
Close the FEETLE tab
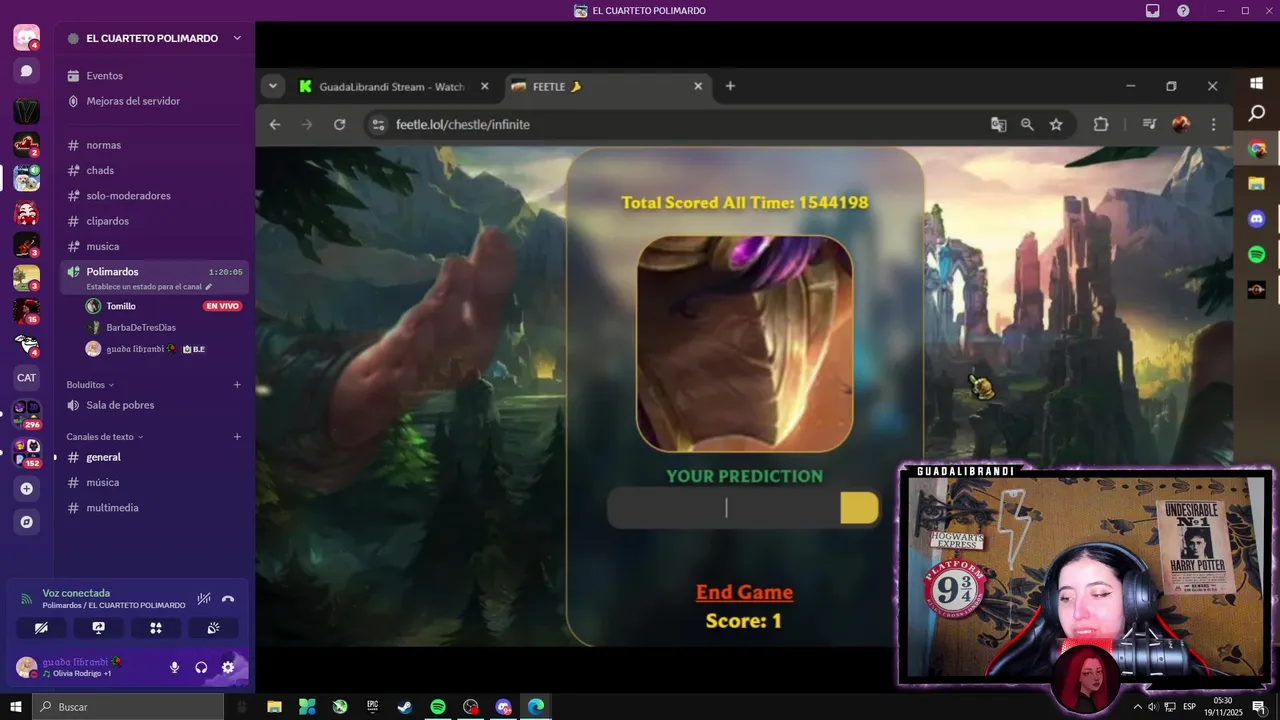(698, 87)
